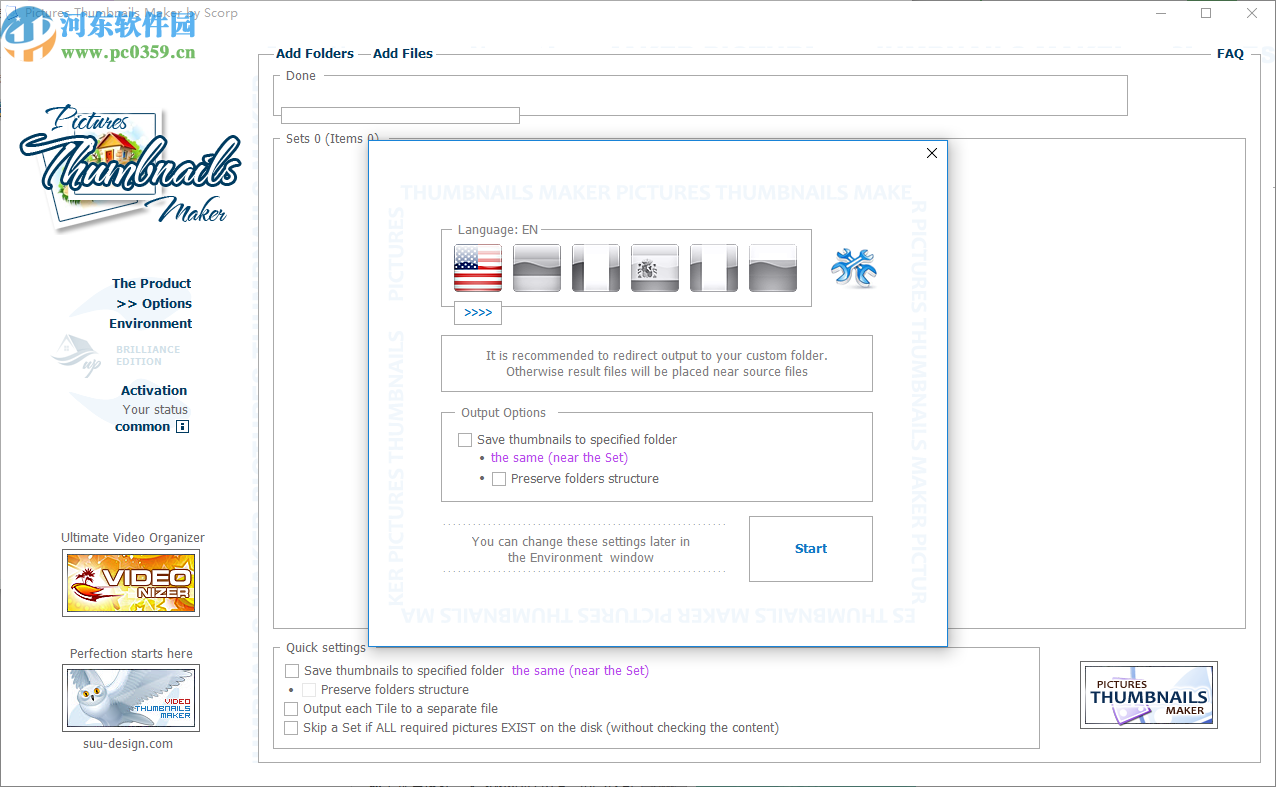Minimize the main application window

coord(1161,13)
